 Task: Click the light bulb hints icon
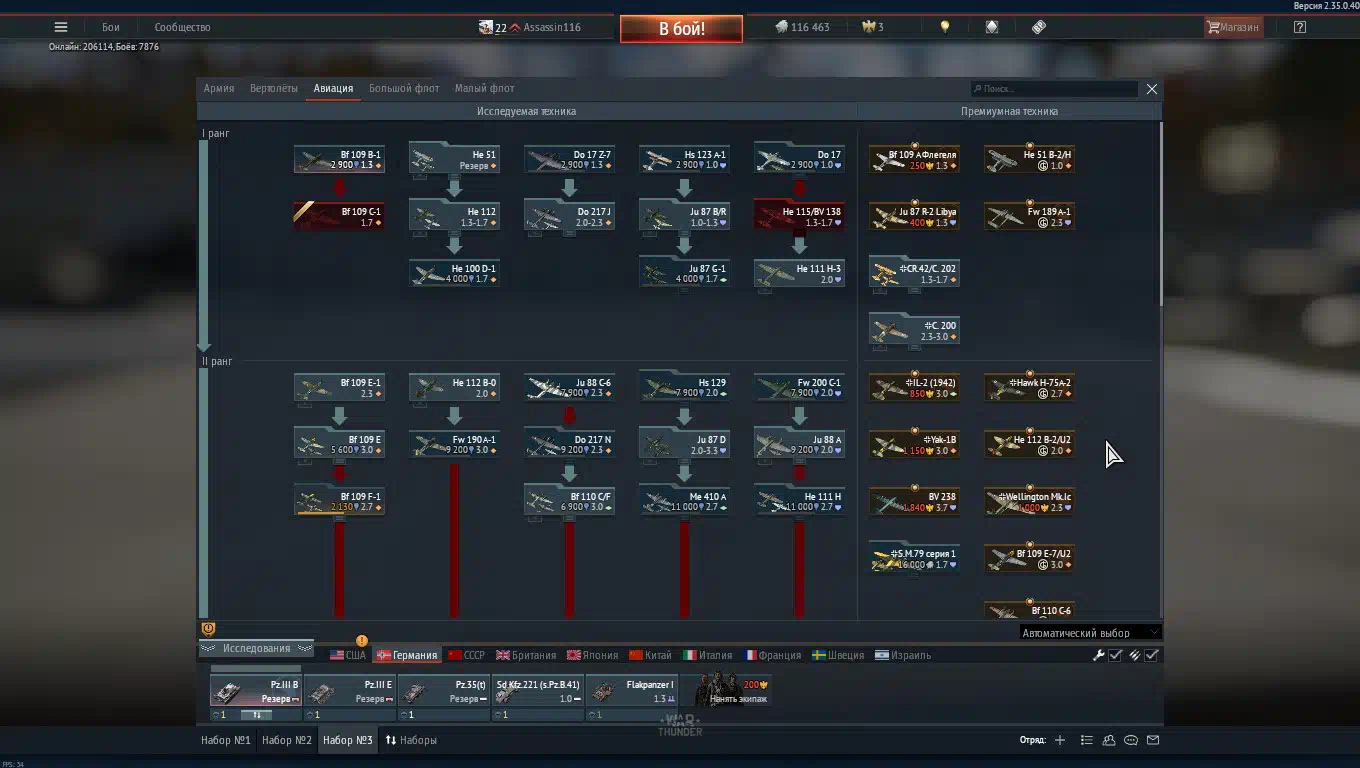click(x=944, y=27)
